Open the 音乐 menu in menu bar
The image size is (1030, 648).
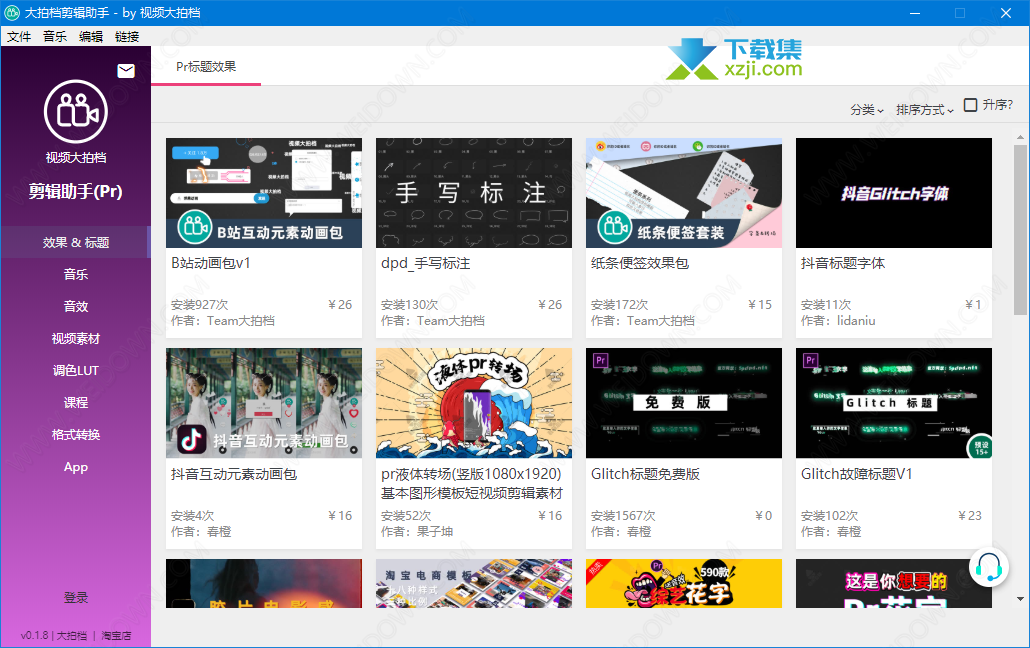point(55,37)
